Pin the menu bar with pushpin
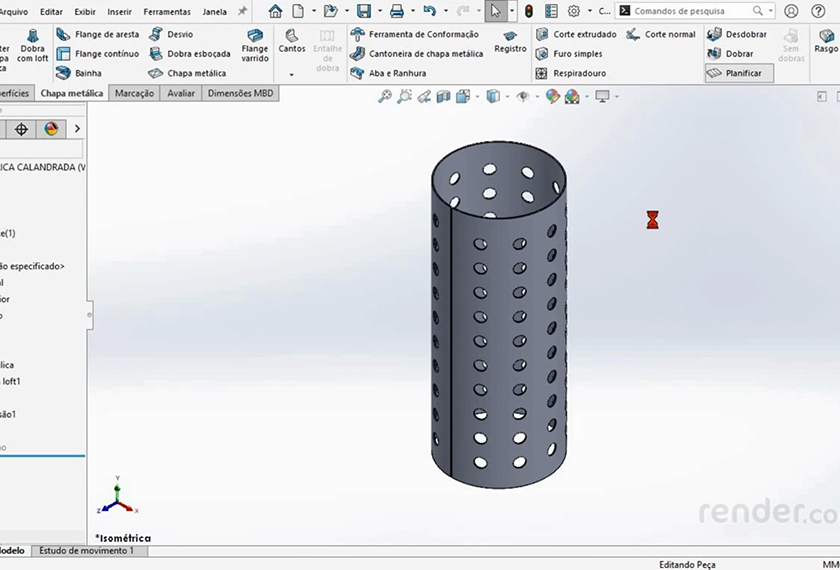 tap(242, 11)
